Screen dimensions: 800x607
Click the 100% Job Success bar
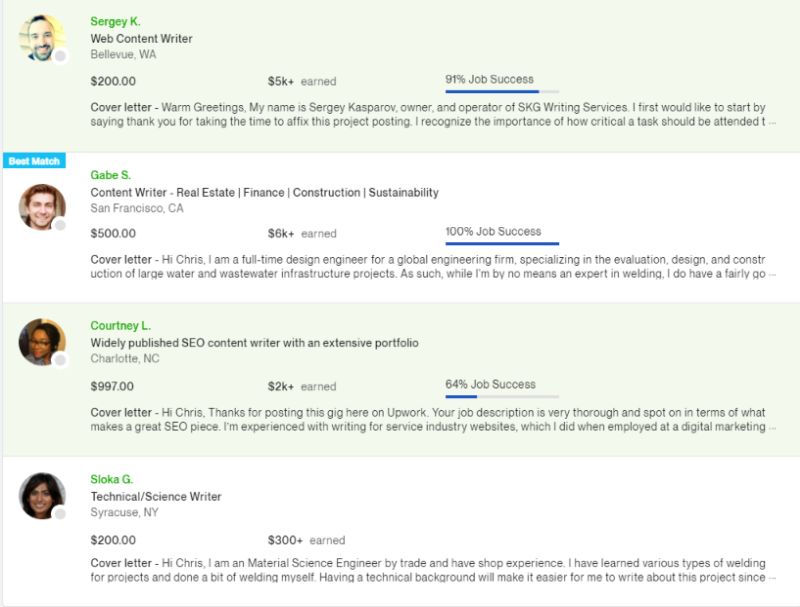pos(501,243)
